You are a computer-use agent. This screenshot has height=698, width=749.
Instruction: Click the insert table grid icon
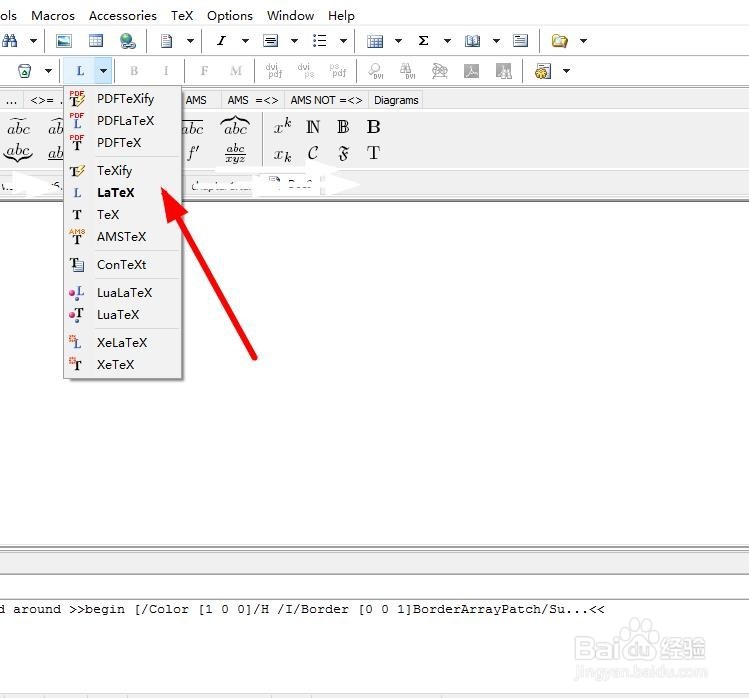click(x=96, y=41)
